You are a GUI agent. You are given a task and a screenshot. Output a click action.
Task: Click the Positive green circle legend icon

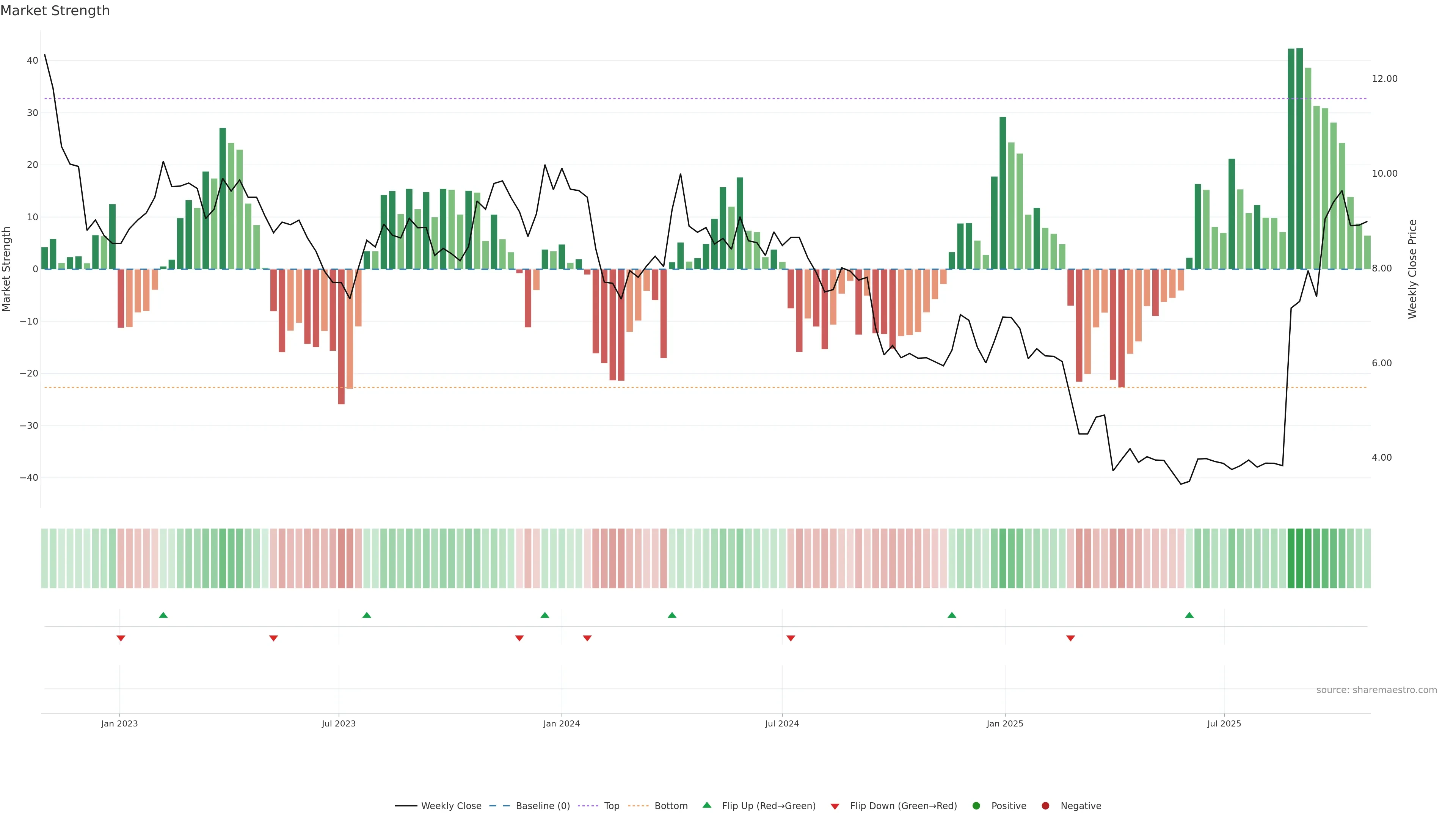(x=976, y=805)
